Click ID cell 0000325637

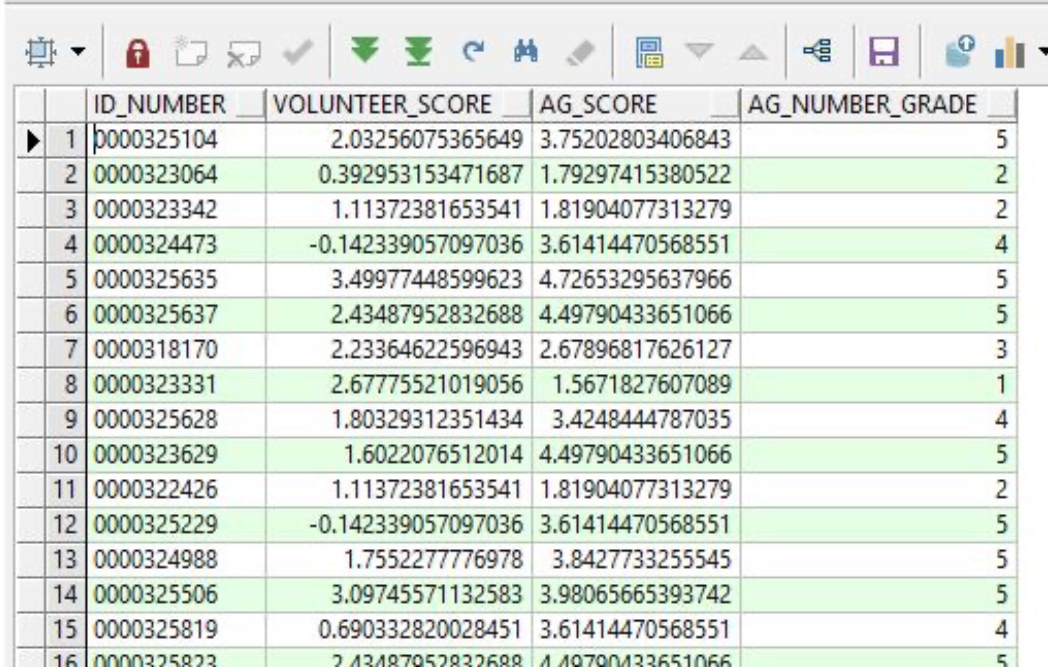point(176,315)
